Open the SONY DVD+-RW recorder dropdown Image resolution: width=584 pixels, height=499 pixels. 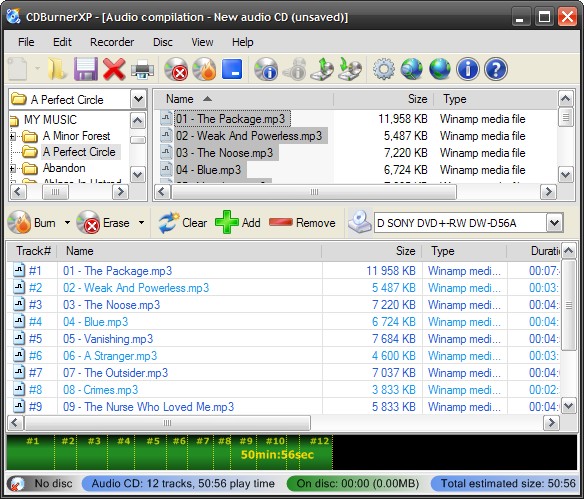click(554, 223)
